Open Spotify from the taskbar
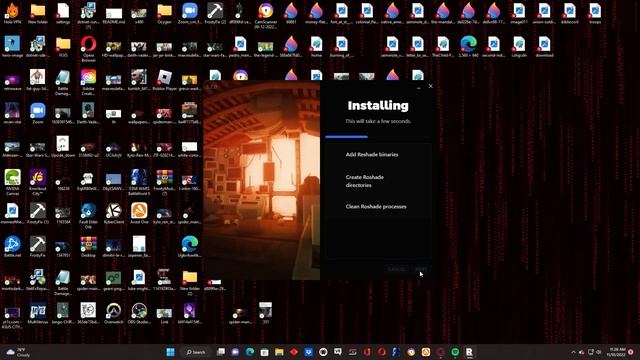Viewport: 640px width, 360px height. point(455,352)
